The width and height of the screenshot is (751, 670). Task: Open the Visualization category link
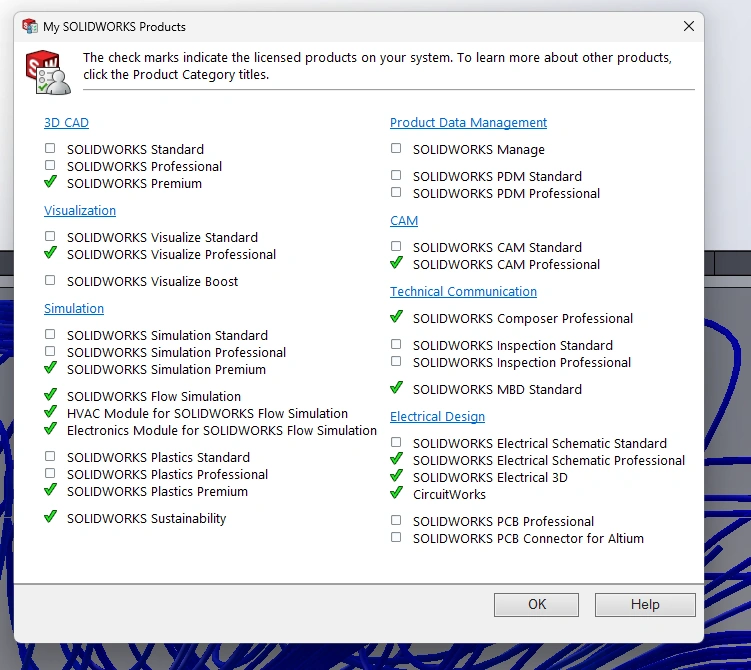pos(80,211)
